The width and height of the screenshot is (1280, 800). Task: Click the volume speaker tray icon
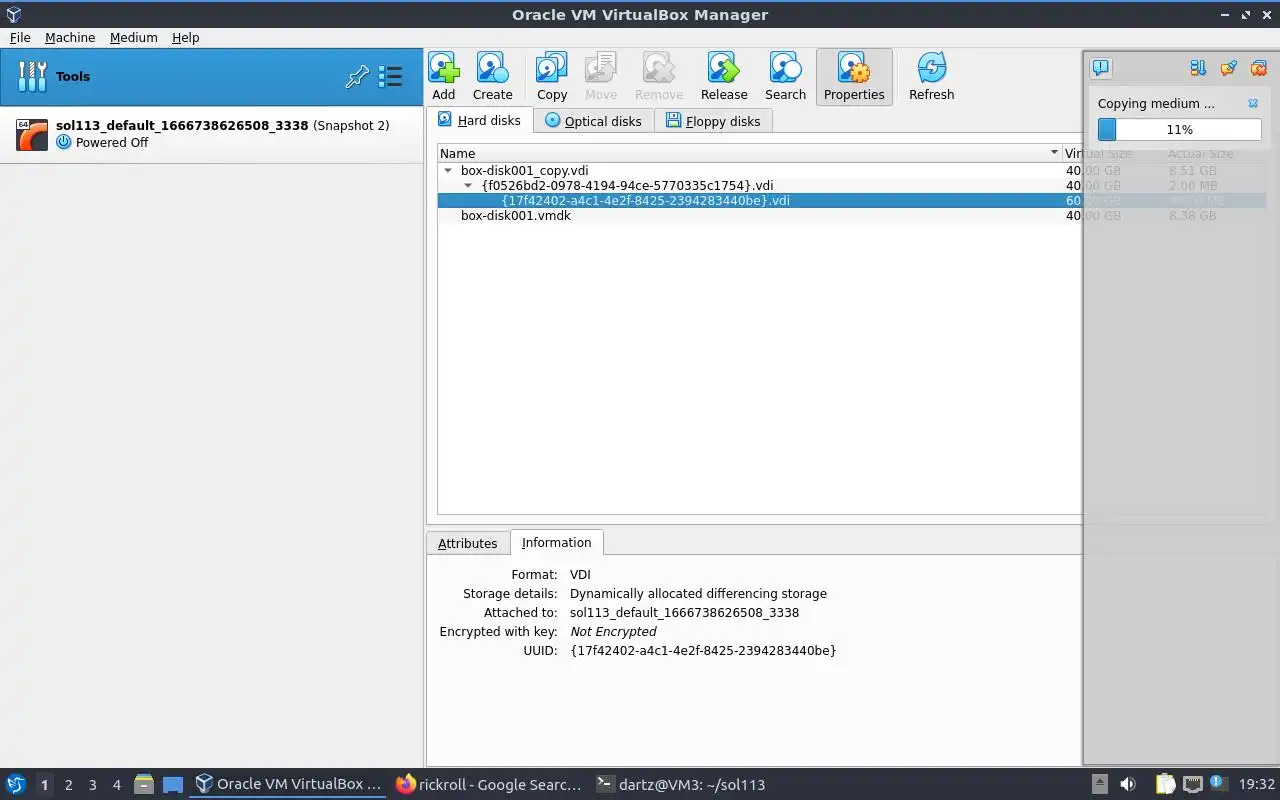[1127, 784]
